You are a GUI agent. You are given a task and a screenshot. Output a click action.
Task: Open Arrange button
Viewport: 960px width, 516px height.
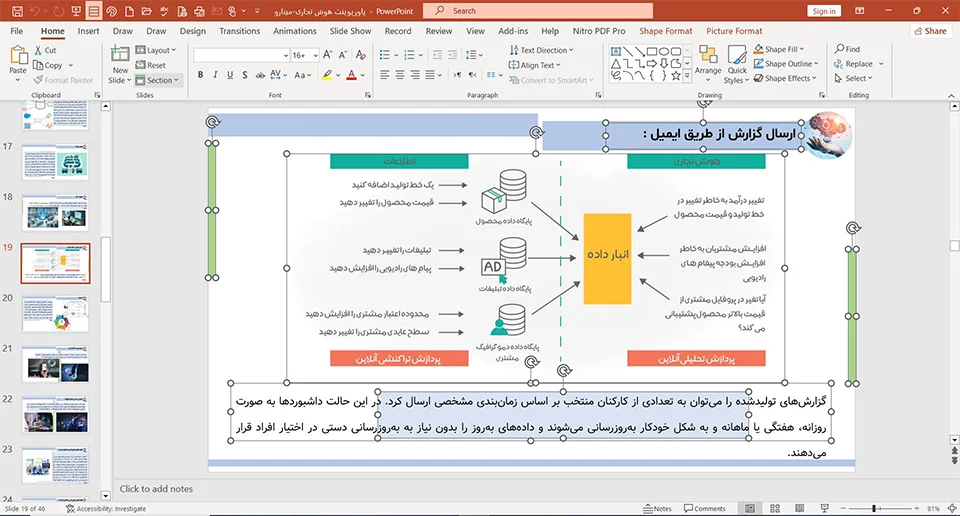point(708,64)
